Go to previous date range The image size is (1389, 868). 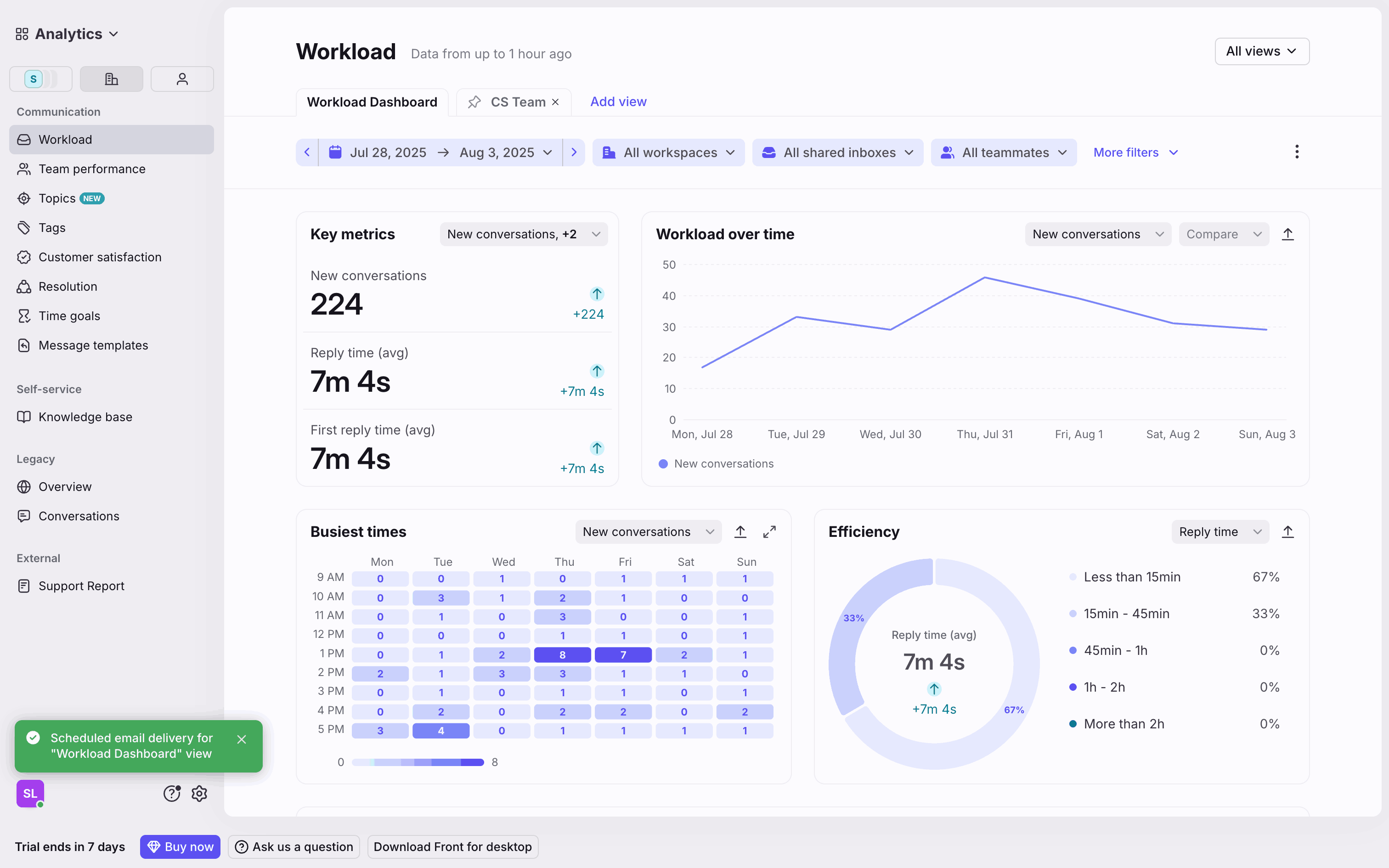pos(307,152)
